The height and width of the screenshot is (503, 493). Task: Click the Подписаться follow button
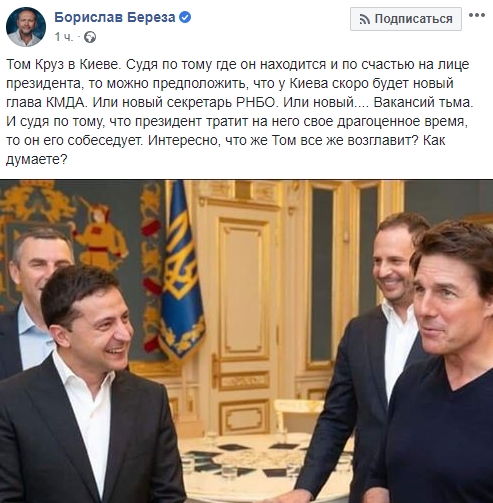point(406,19)
